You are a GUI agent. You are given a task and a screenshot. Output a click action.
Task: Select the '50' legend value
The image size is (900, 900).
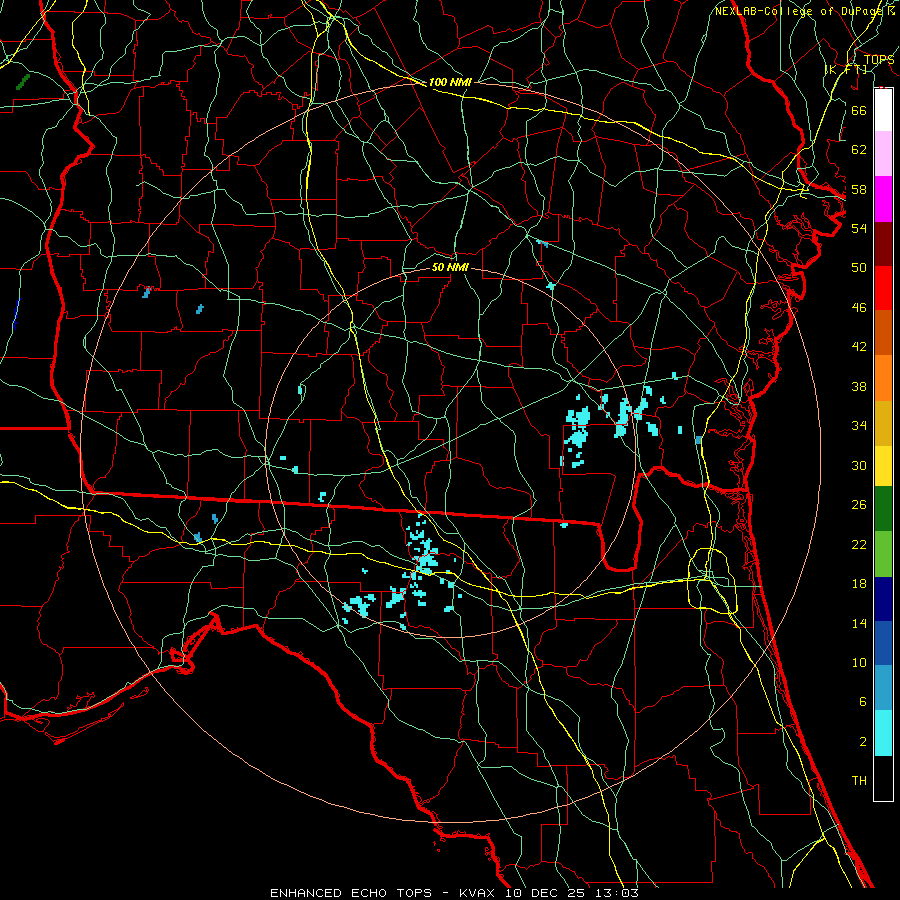click(859, 267)
